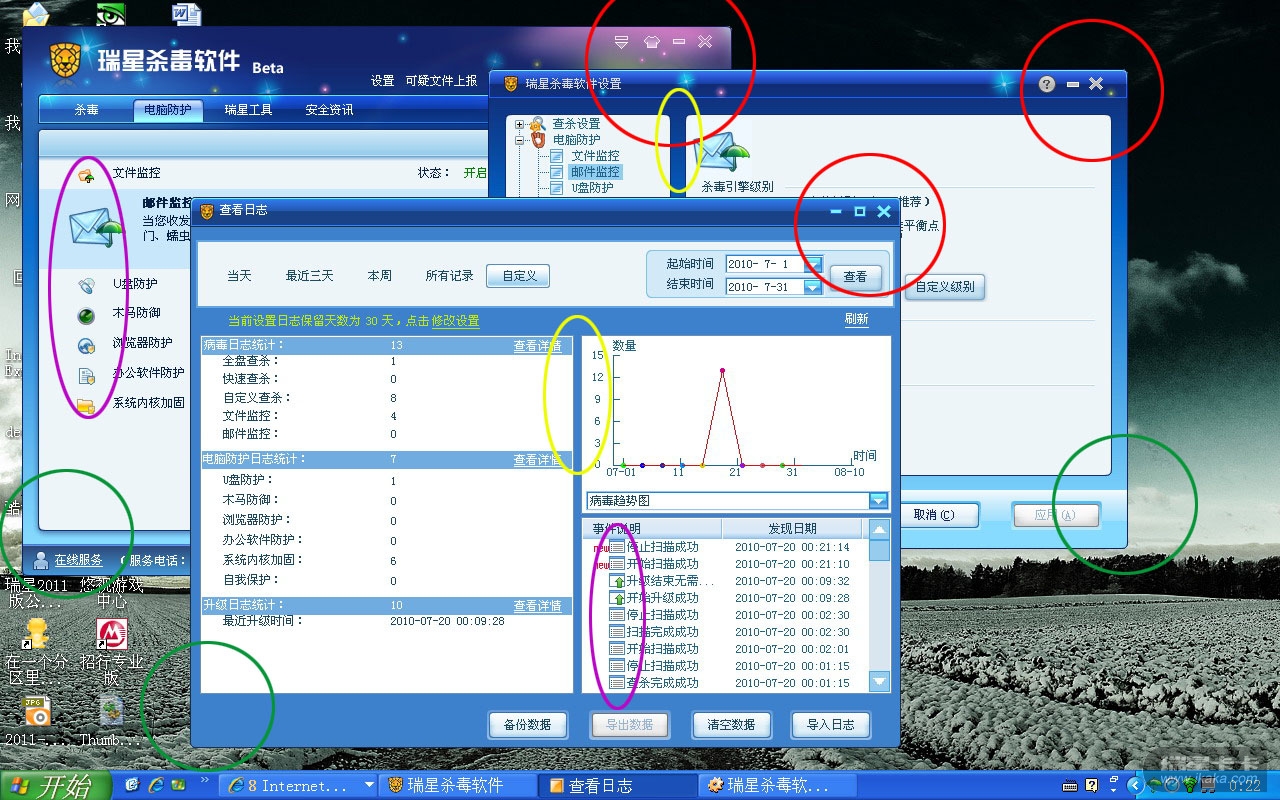The height and width of the screenshot is (800, 1280).
Task: Open the 瑞星工具 tab
Action: click(x=248, y=110)
